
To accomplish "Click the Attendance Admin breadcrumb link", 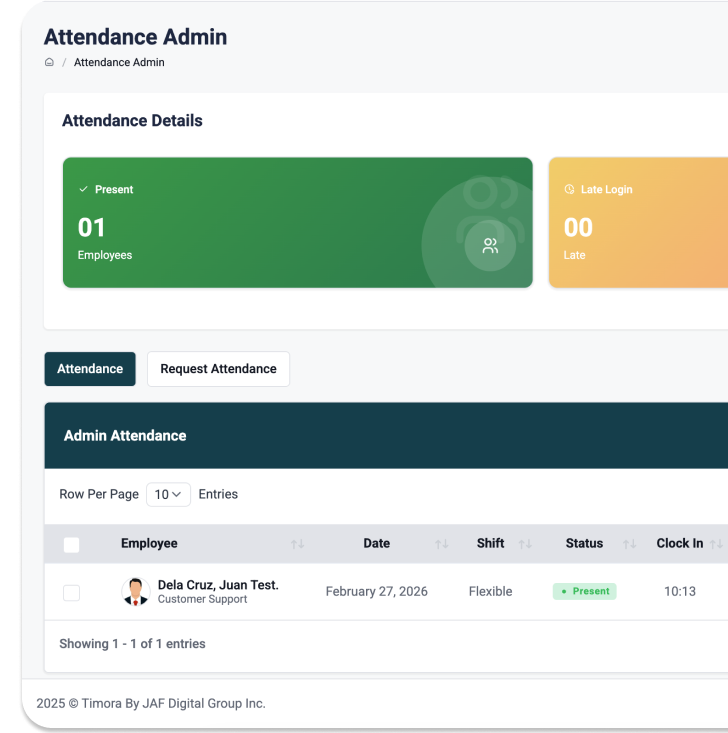I will coord(119,63).
